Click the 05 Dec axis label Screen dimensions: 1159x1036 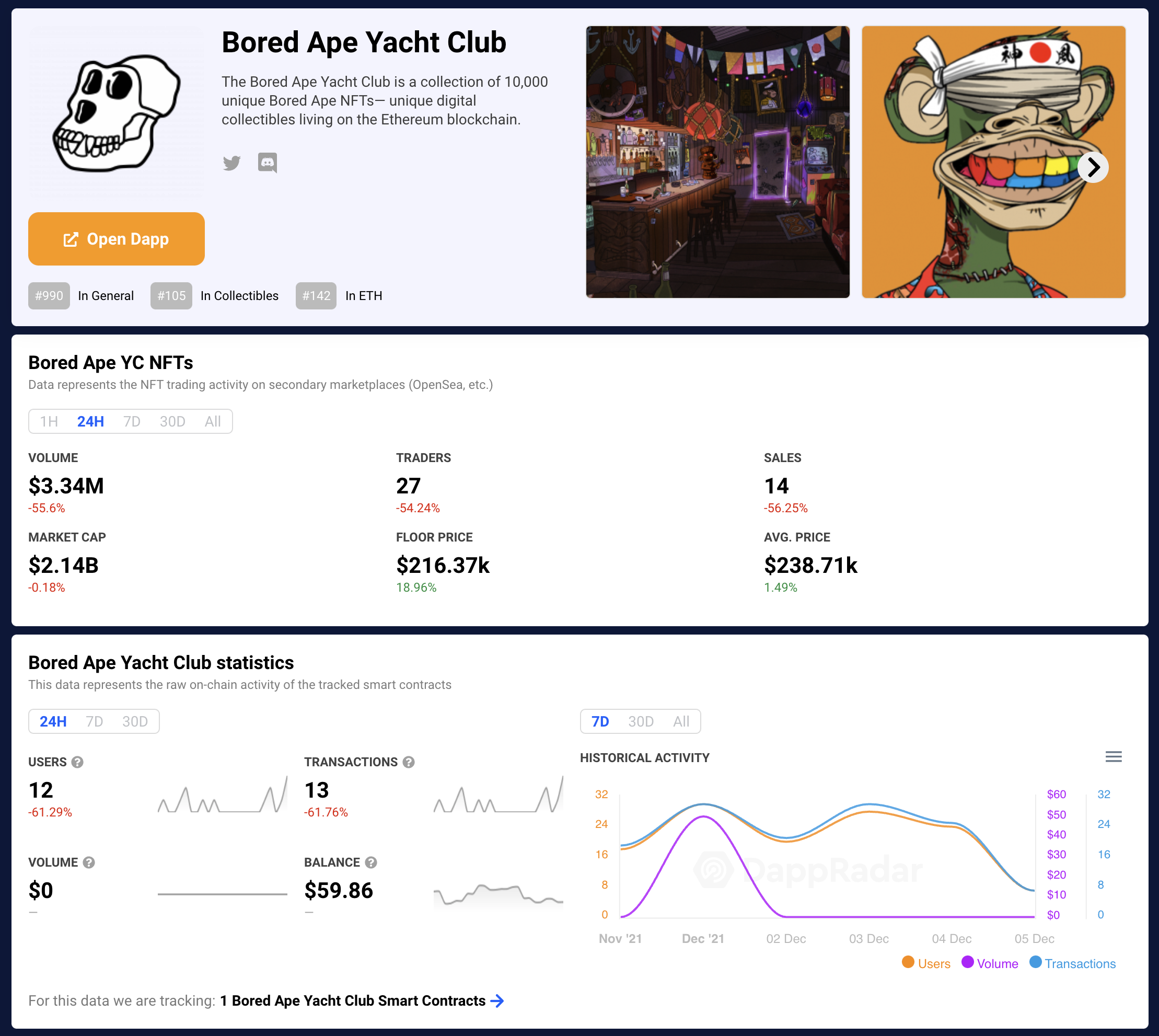coord(1035,938)
